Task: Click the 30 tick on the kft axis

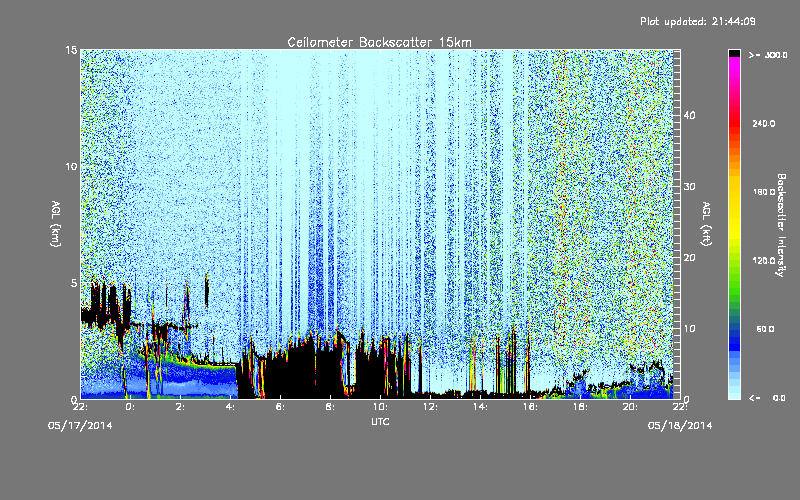Action: 689,186
